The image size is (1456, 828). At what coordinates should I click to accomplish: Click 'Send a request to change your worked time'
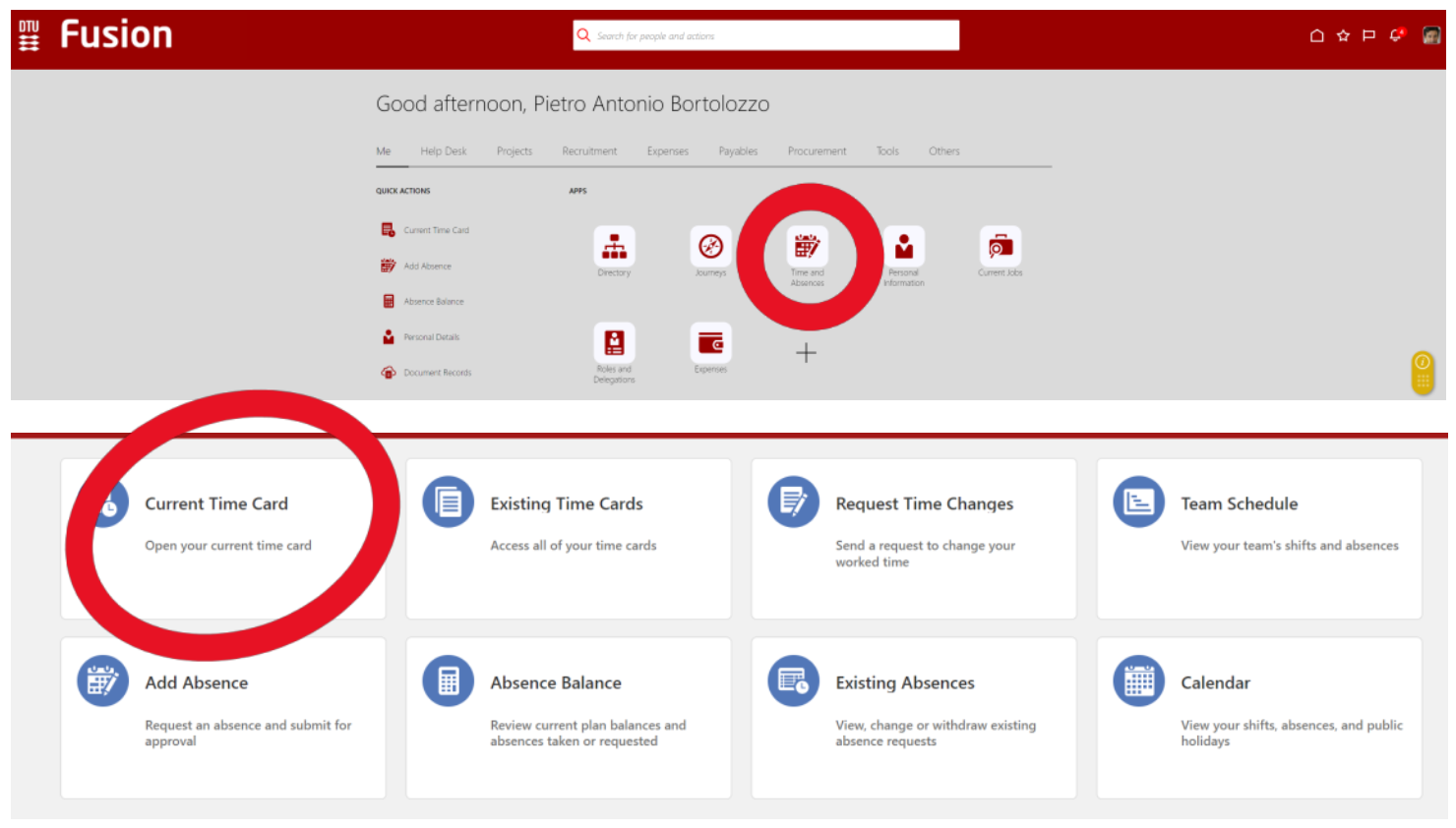[x=925, y=554]
